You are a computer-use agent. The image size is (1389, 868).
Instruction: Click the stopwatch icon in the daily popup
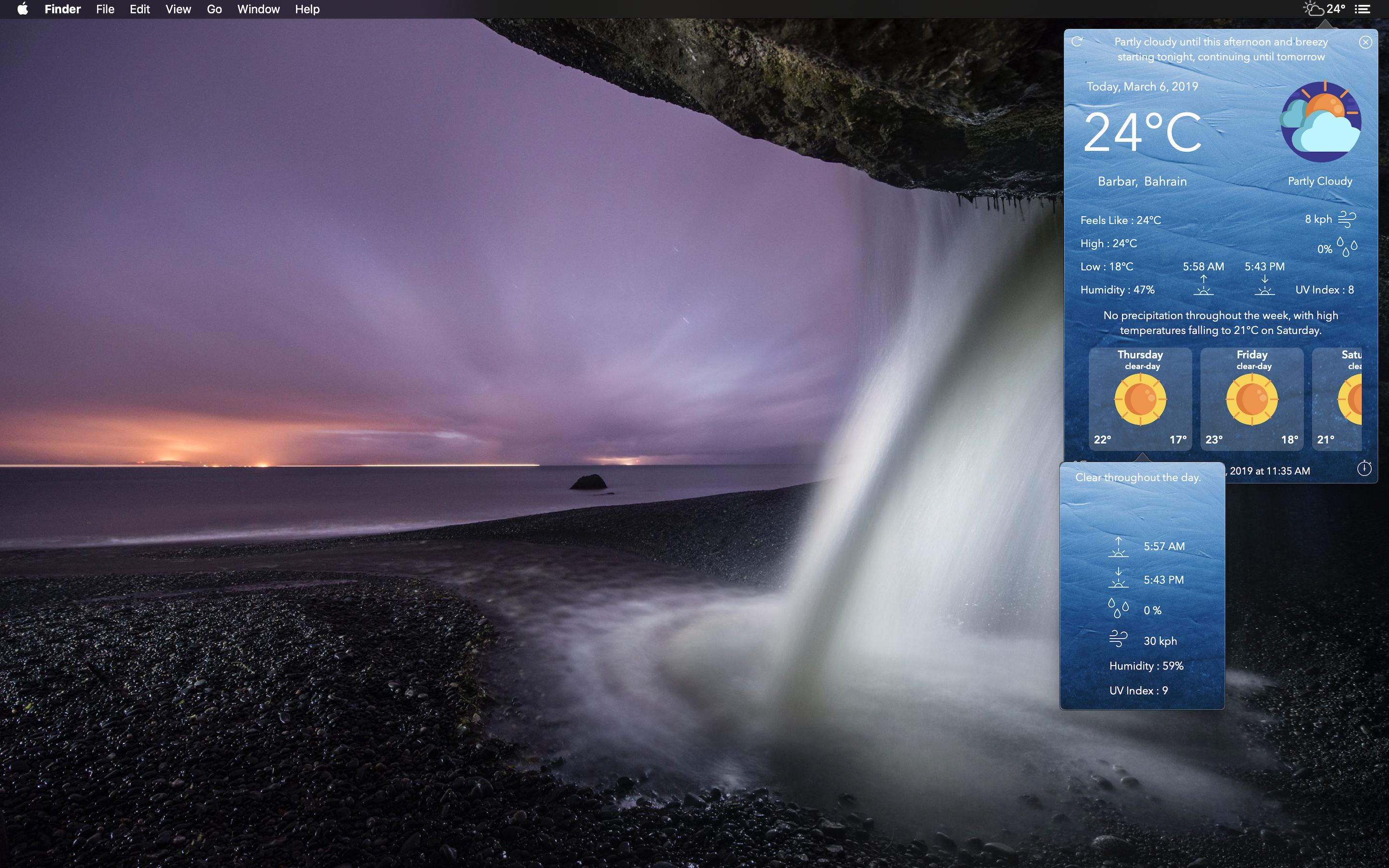(1364, 469)
